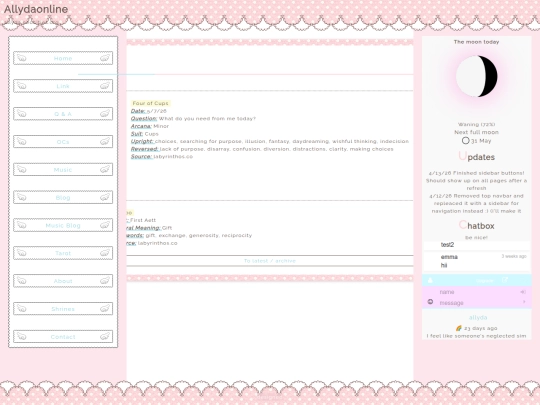Image resolution: width=540 pixels, height=405 pixels.
Task: Open the chatbox emoji picker icon
Action: pyautogui.click(x=430, y=302)
